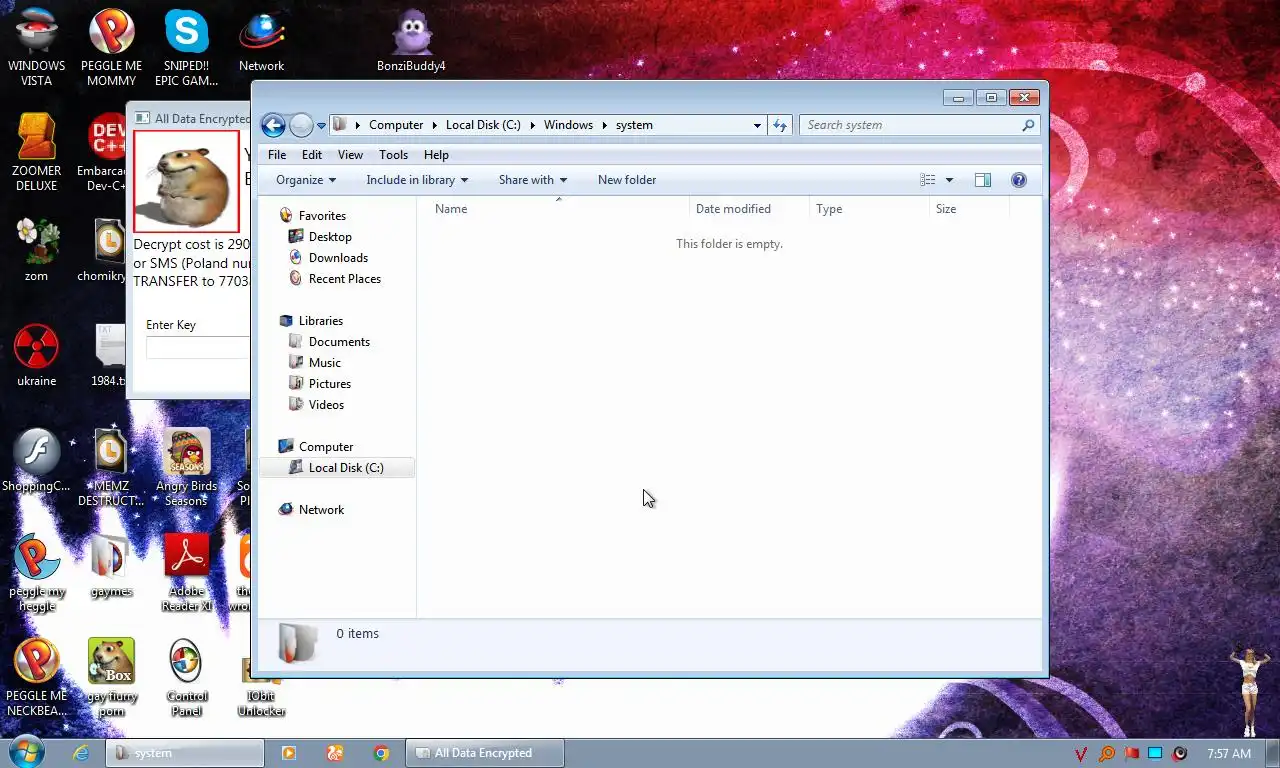1280x768 pixels.
Task: Open the red V tray icon
Action: (1081, 753)
